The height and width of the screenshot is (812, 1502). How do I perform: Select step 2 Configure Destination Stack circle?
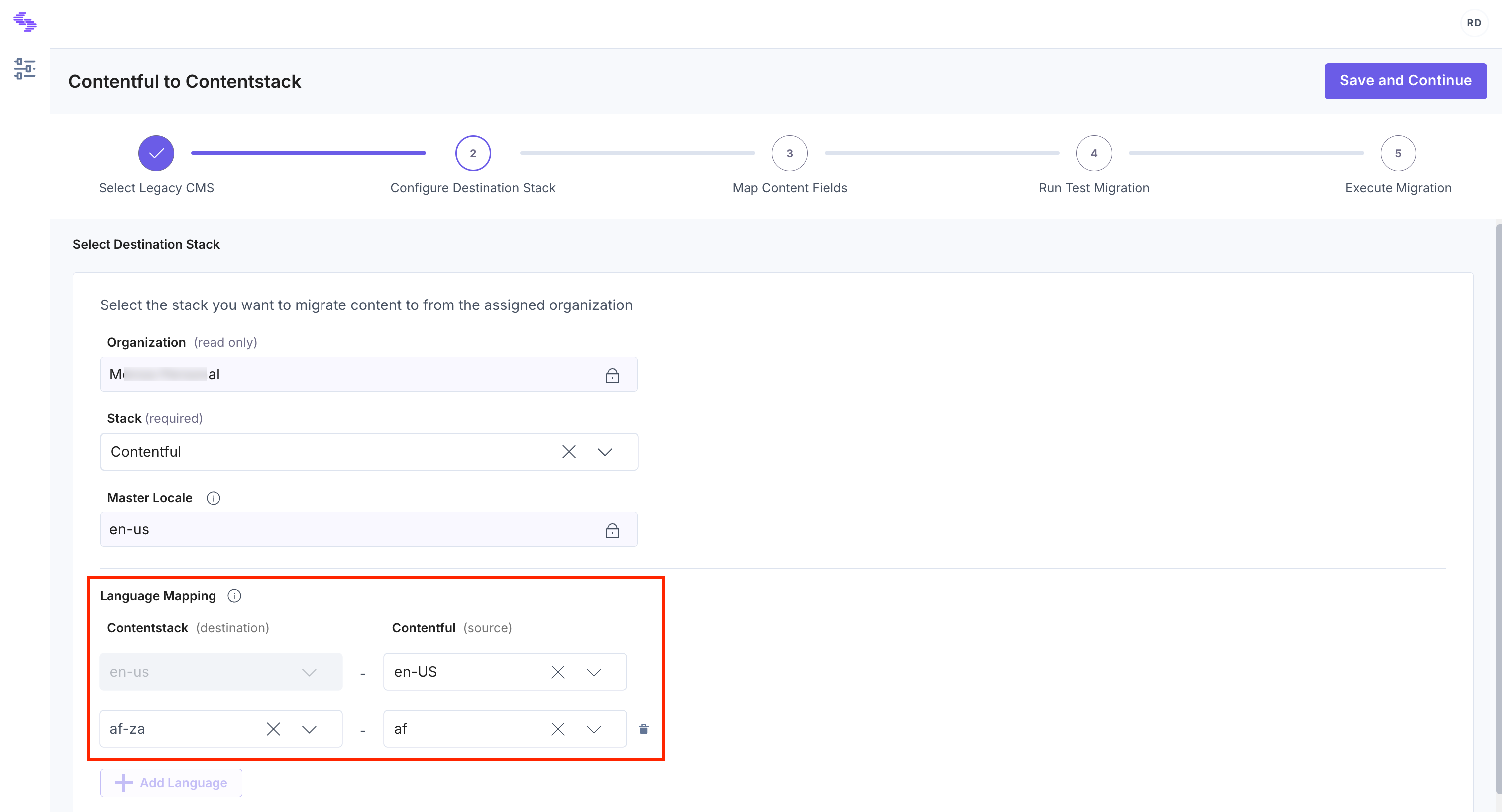473,153
